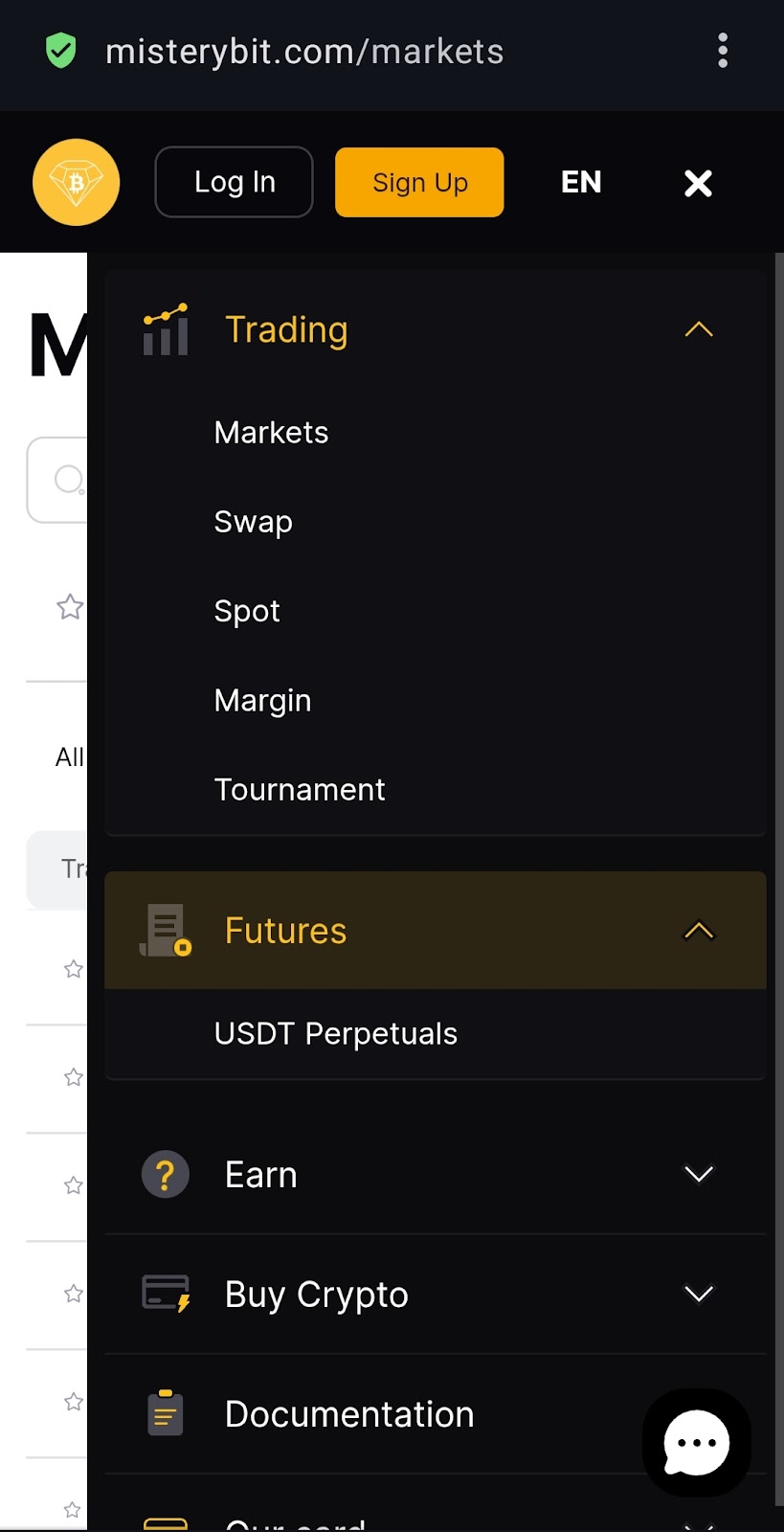Collapse the Trading section chevron
The height and width of the screenshot is (1532, 784).
[699, 329]
